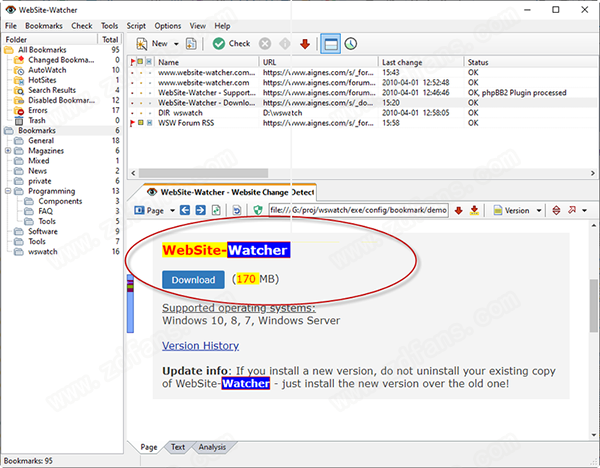Click the red flag column header
This screenshot has width=600, height=468.
pos(133,62)
